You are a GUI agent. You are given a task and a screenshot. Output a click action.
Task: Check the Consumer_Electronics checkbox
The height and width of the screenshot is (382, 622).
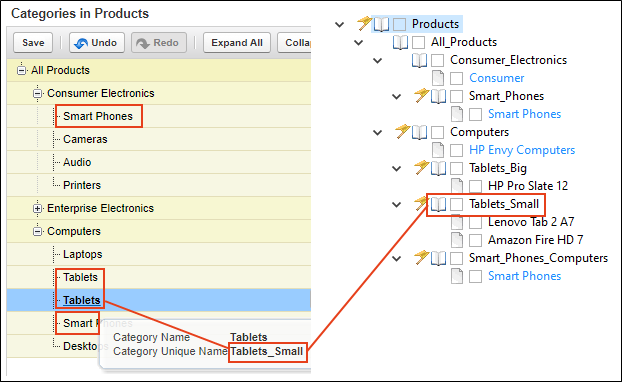coord(438,60)
